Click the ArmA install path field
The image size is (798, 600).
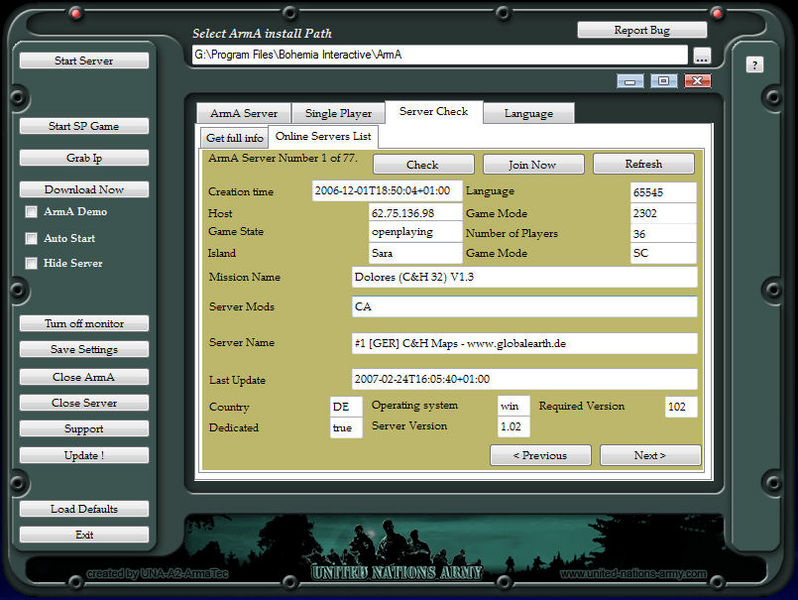click(439, 56)
